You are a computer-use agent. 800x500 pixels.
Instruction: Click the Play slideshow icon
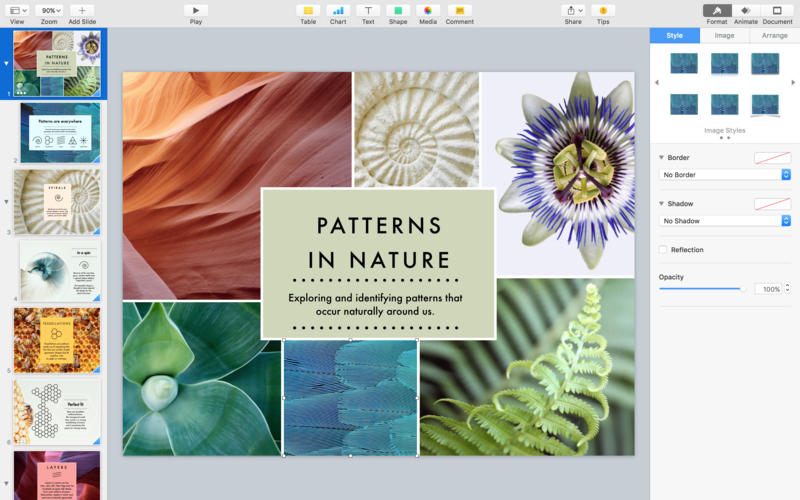pos(196,10)
